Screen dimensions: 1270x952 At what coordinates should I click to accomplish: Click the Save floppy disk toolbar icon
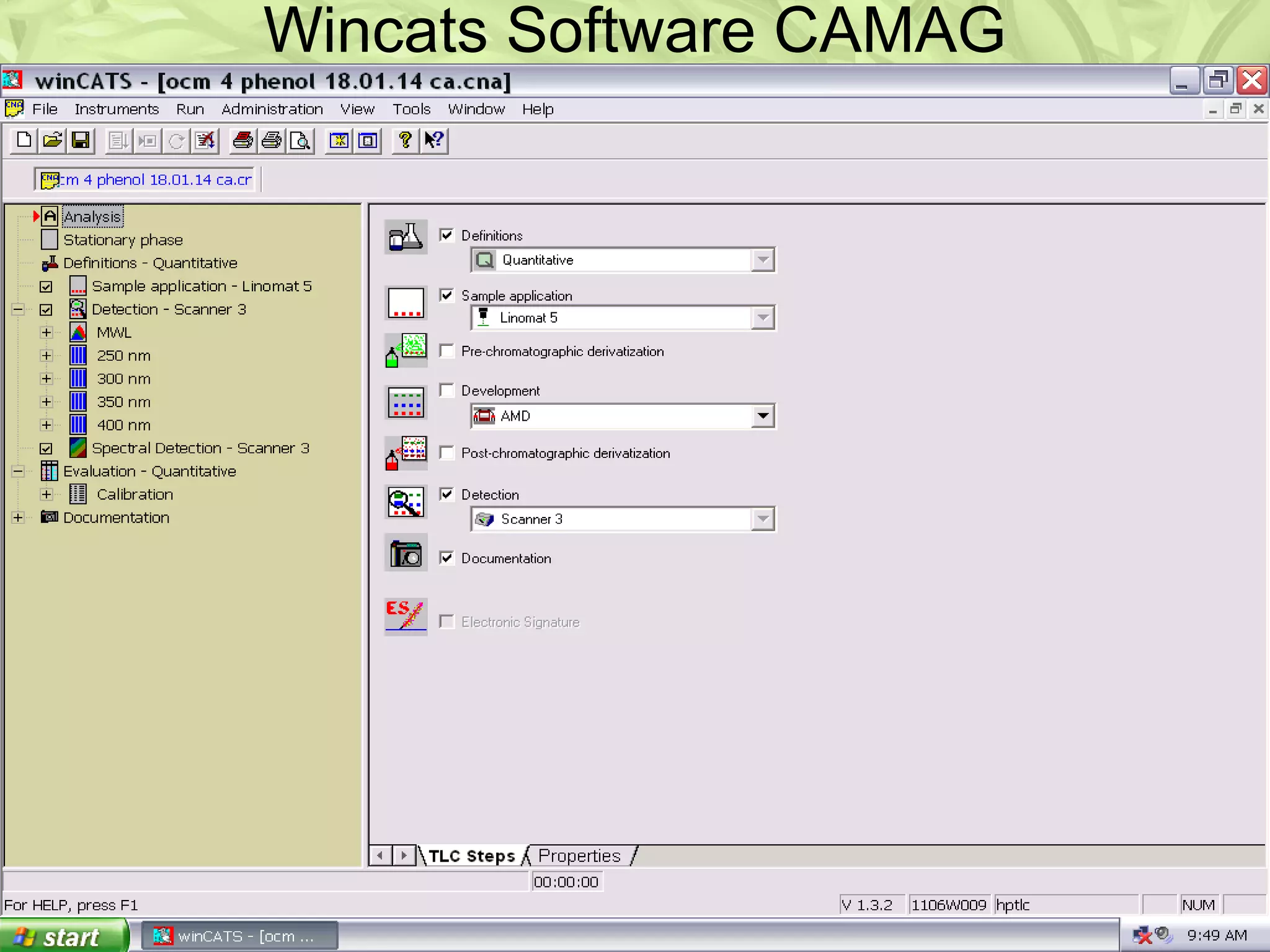(81, 141)
